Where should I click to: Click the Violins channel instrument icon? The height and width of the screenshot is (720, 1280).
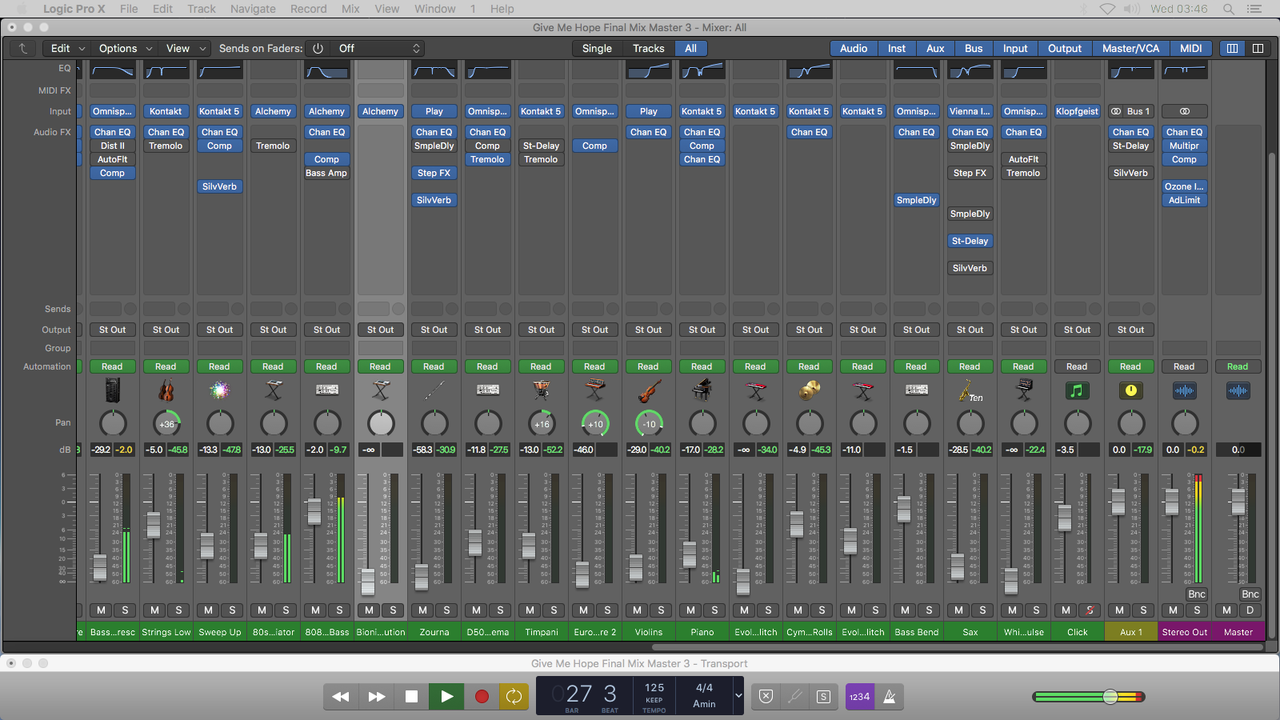pos(648,391)
